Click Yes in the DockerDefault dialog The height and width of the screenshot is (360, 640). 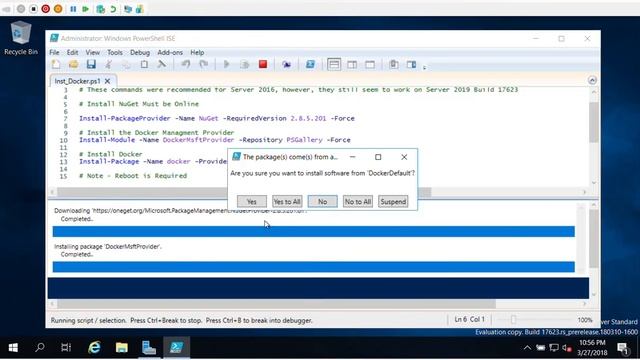252,201
